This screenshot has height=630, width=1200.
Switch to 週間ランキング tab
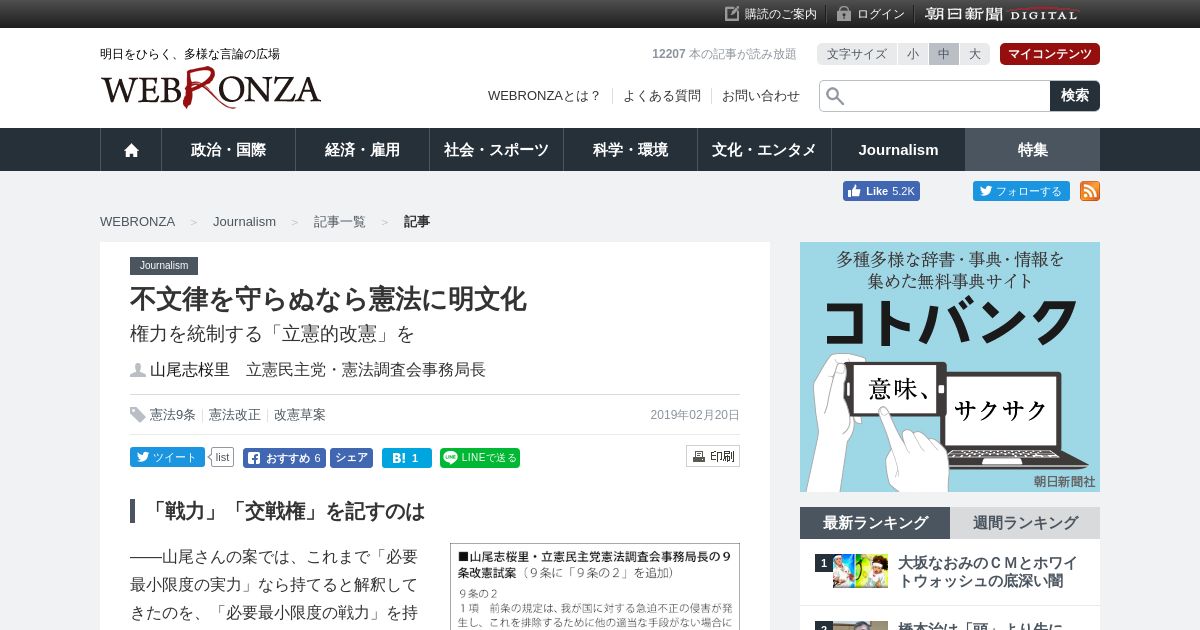[1025, 523]
